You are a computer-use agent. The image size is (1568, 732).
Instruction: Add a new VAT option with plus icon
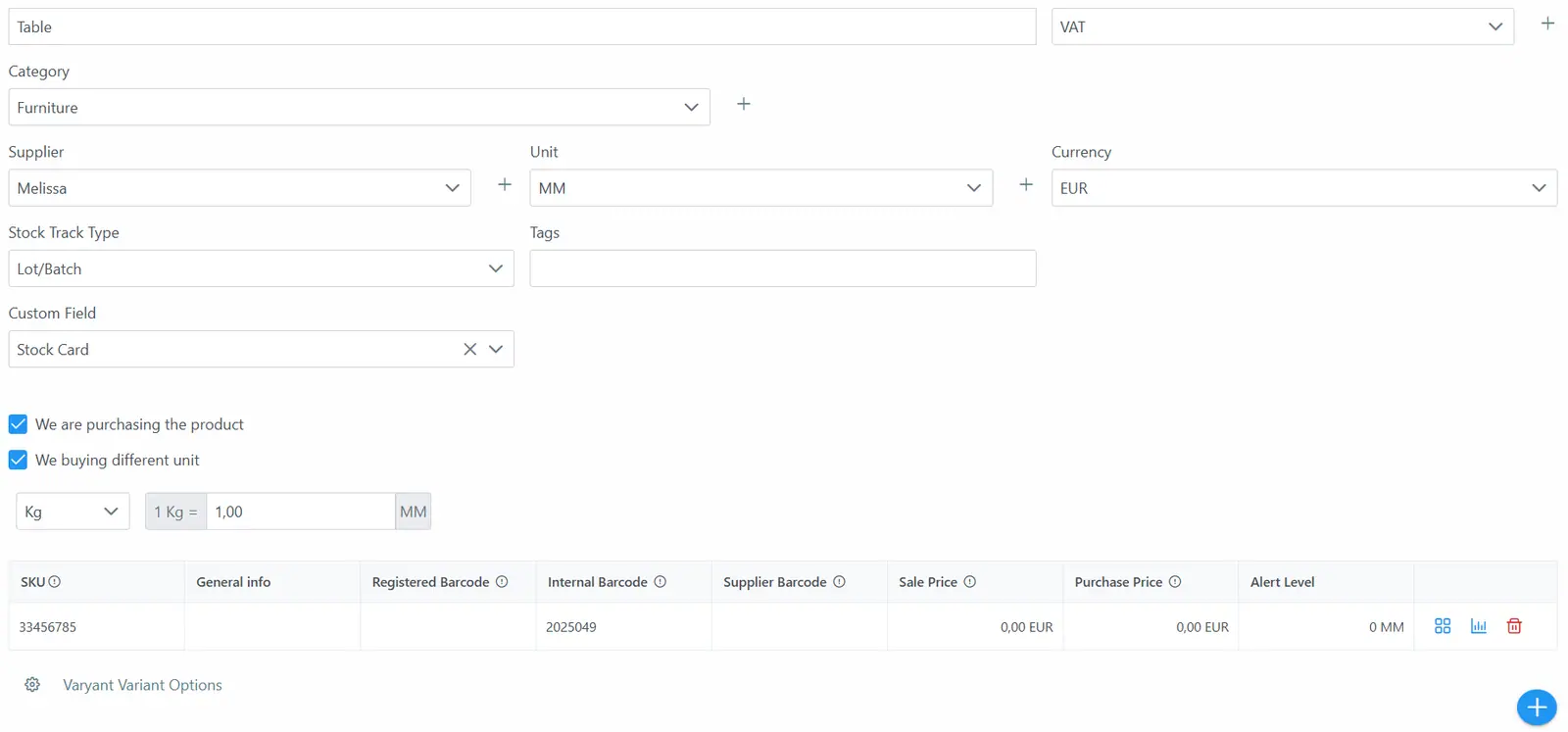pos(1547,24)
